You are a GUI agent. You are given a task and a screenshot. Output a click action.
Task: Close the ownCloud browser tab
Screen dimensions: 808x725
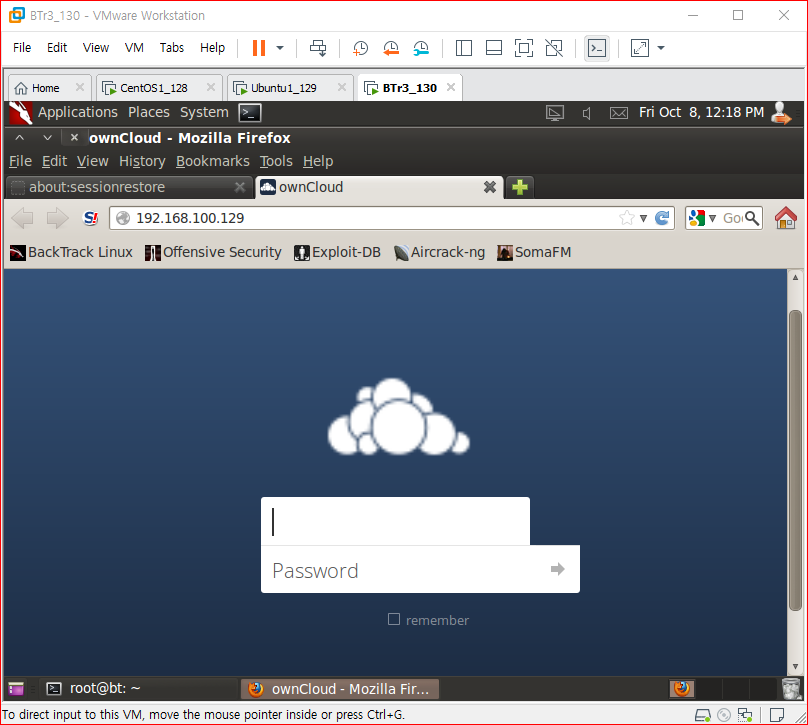[490, 187]
